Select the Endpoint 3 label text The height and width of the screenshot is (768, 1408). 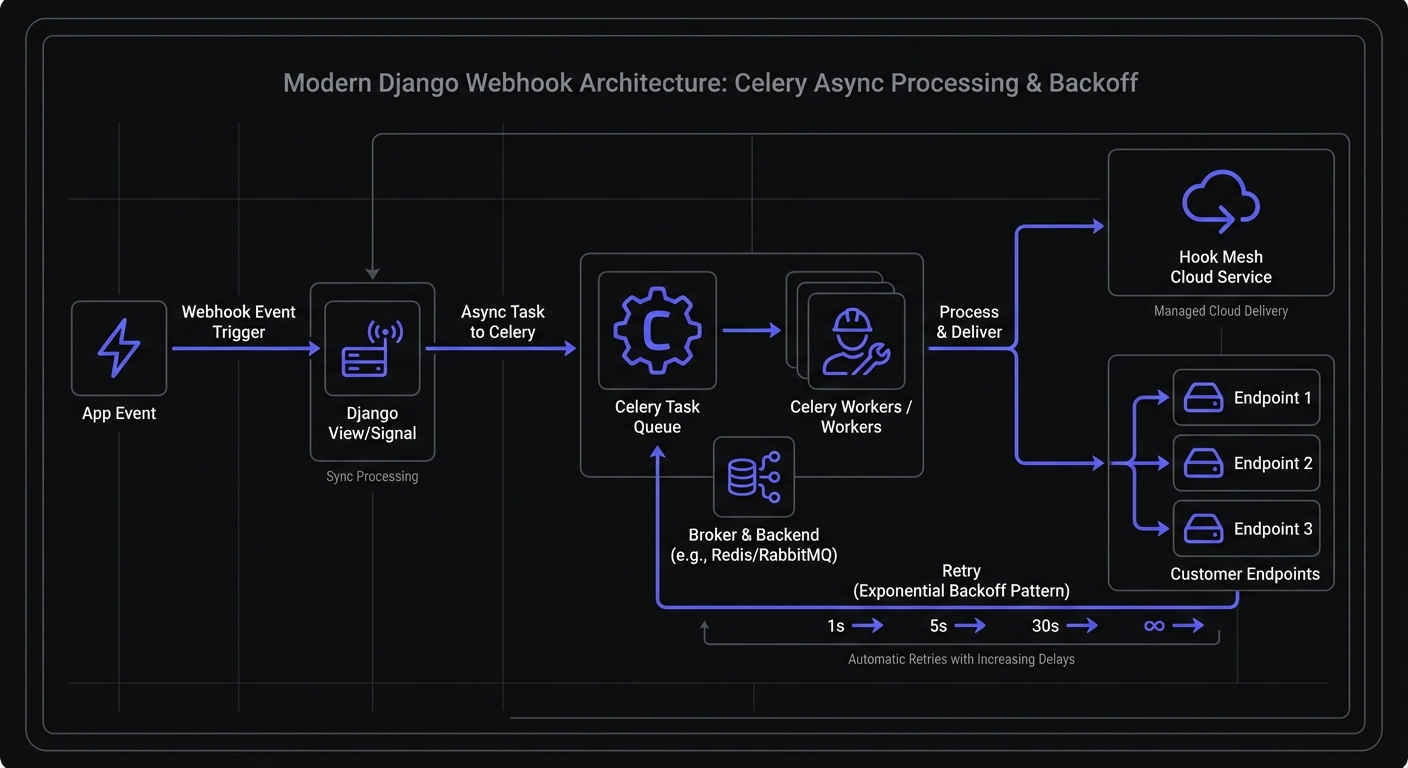click(1272, 529)
